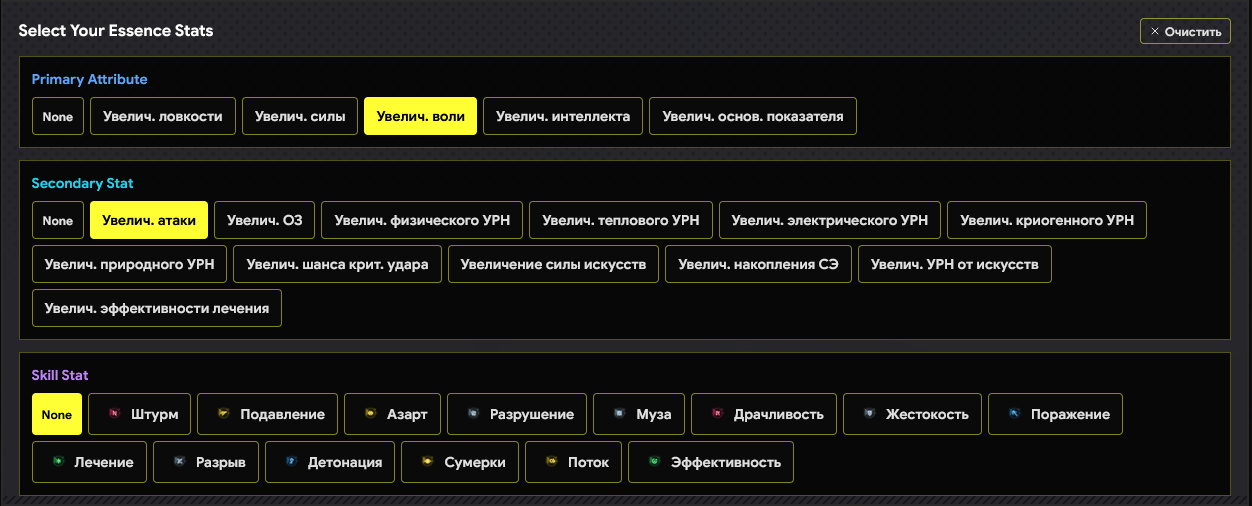The width and height of the screenshot is (1252, 506).
Task: Click the Разрушение skill icon
Action: coord(472,414)
